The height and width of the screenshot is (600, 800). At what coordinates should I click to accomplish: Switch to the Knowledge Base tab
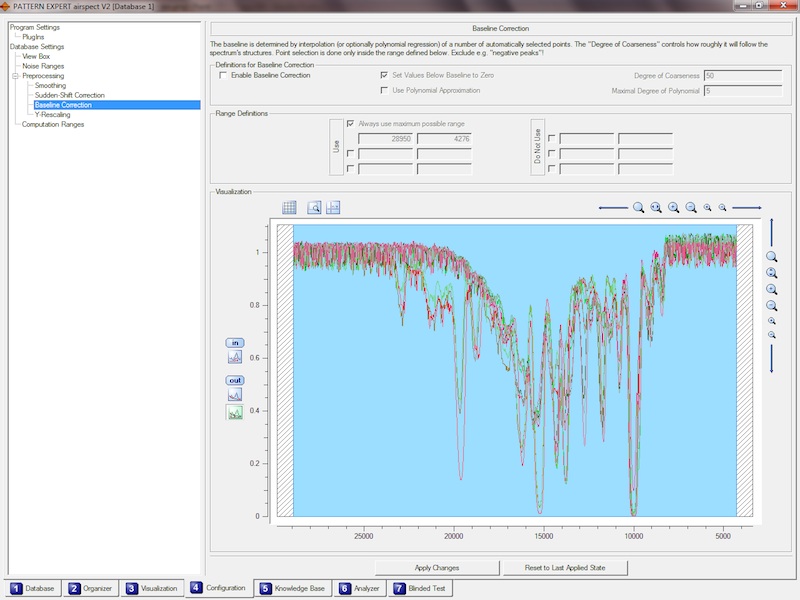click(x=293, y=589)
